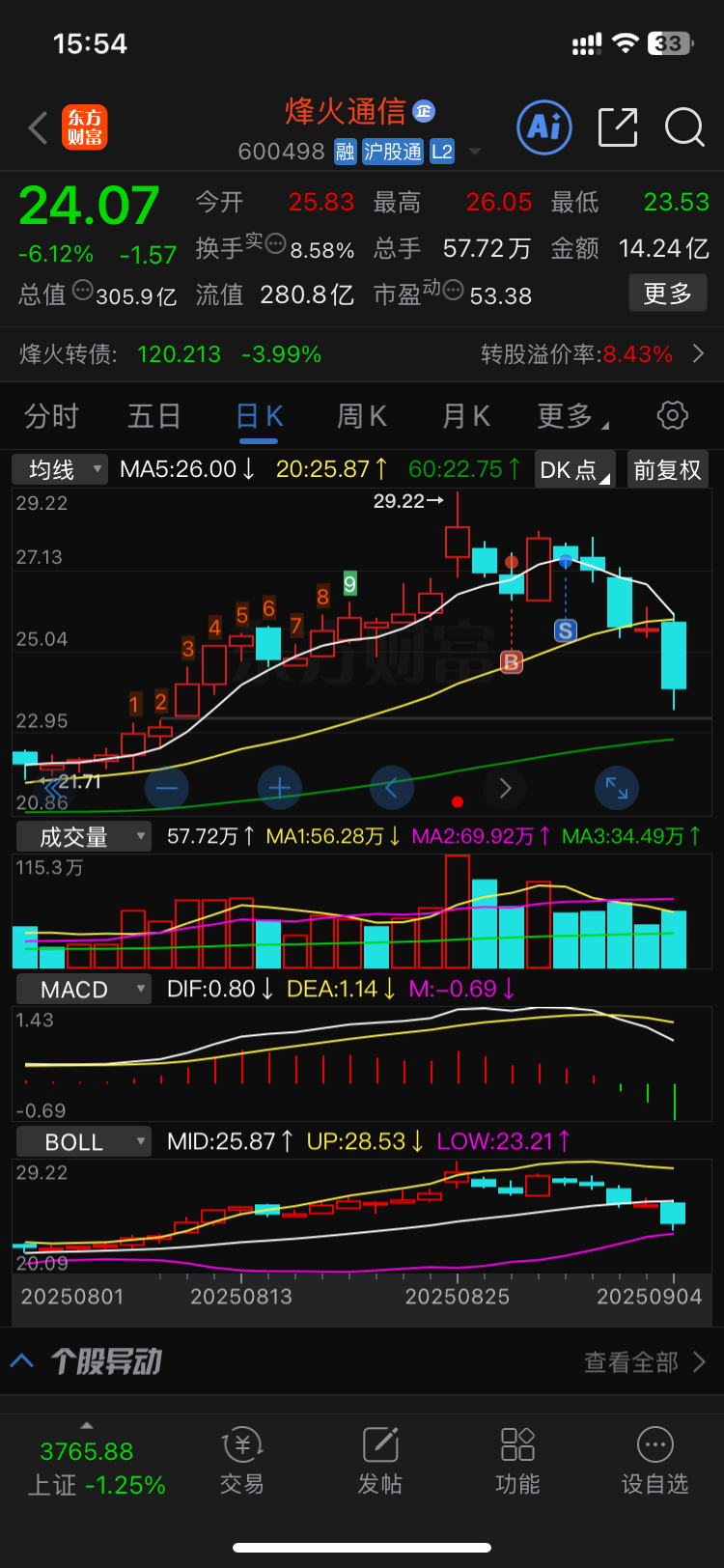Tap 总手 57.72万 value
724x1568 pixels.
(487, 248)
